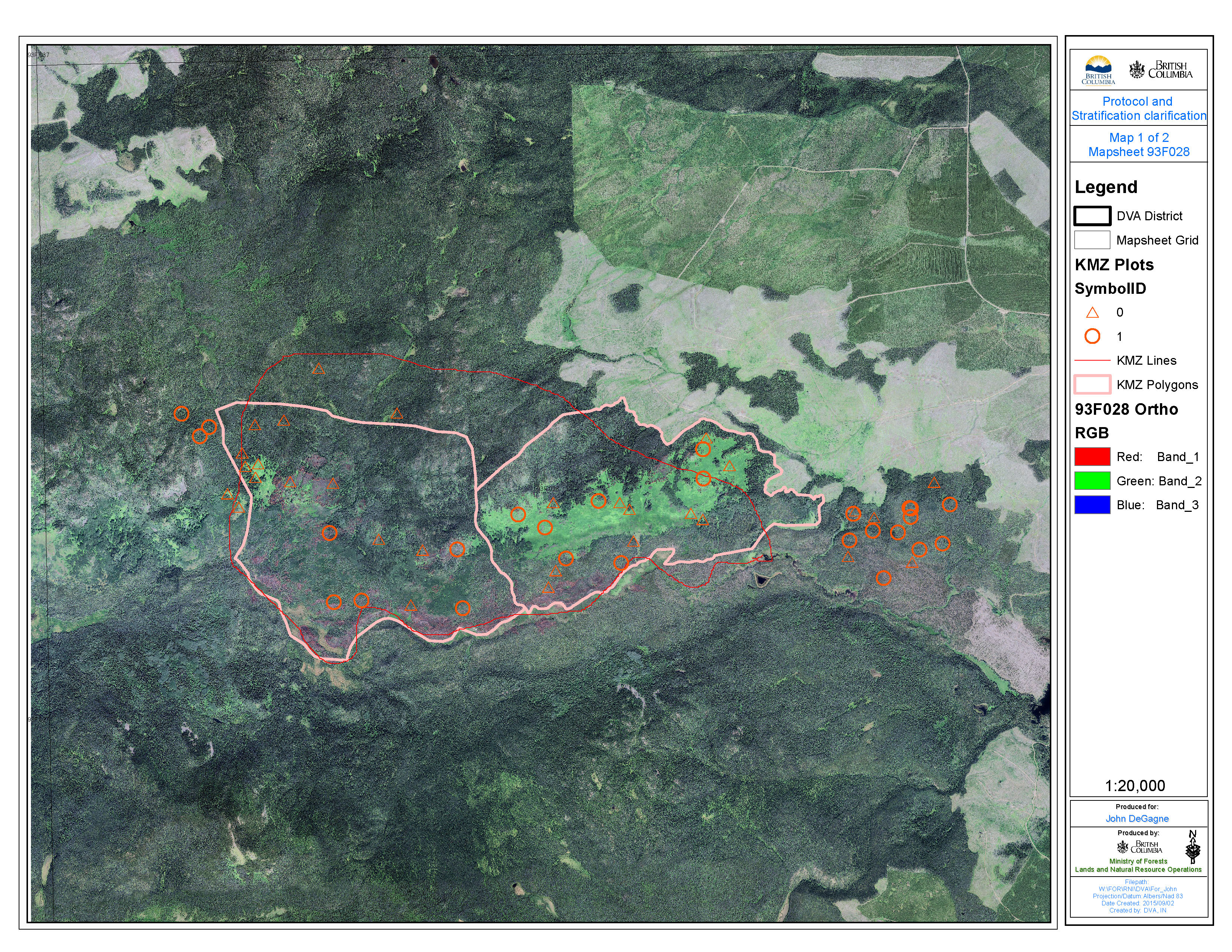This screenshot has height=952, width=1232.
Task: Click the British Columbia sun logo
Action: click(1098, 70)
